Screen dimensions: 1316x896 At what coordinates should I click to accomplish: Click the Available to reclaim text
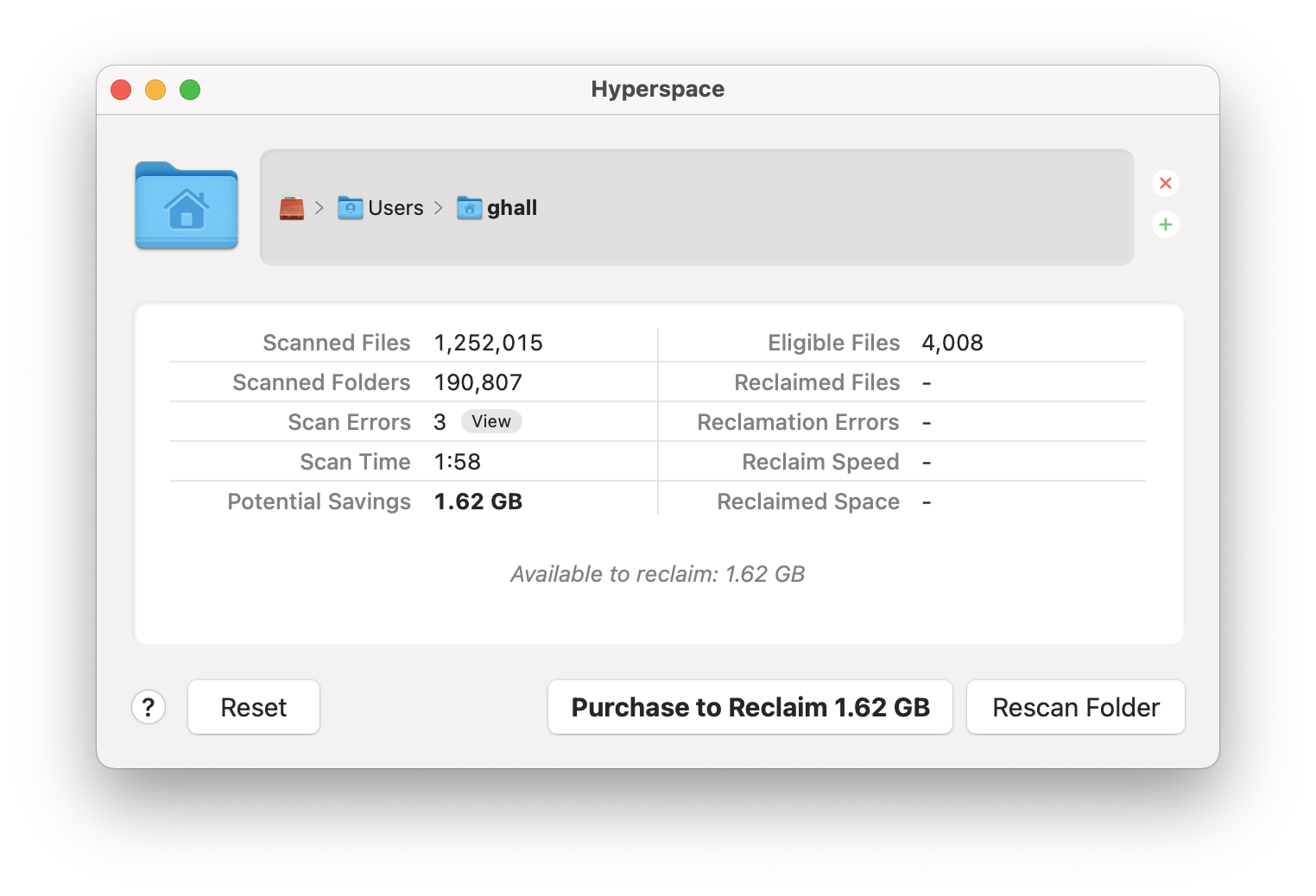[x=658, y=574]
